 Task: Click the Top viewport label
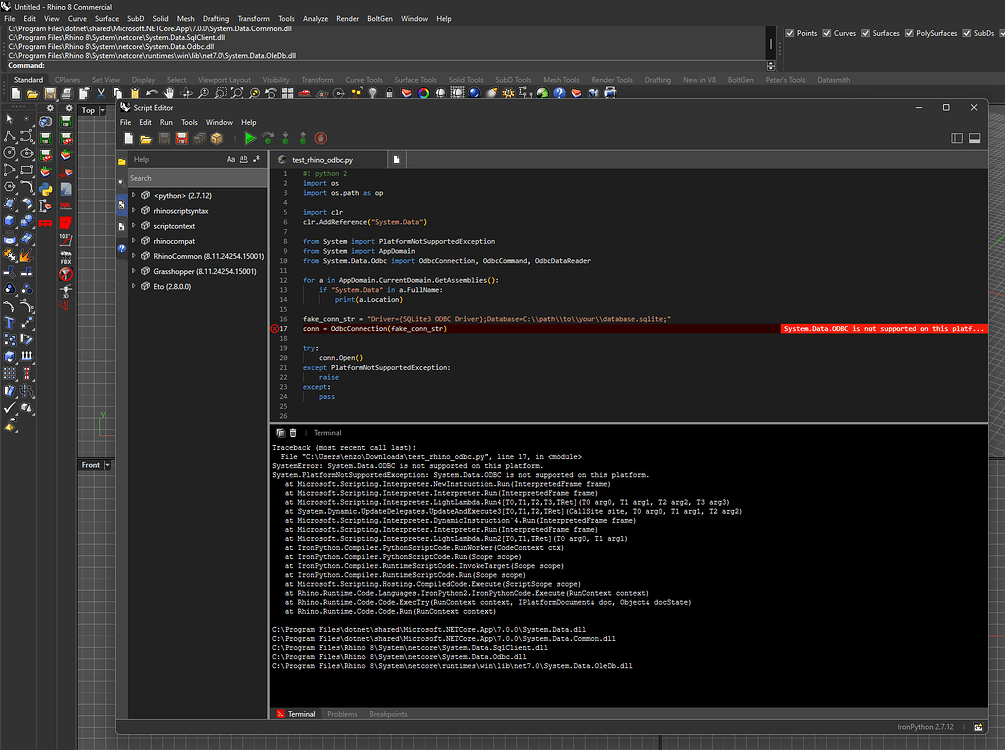[x=89, y=110]
